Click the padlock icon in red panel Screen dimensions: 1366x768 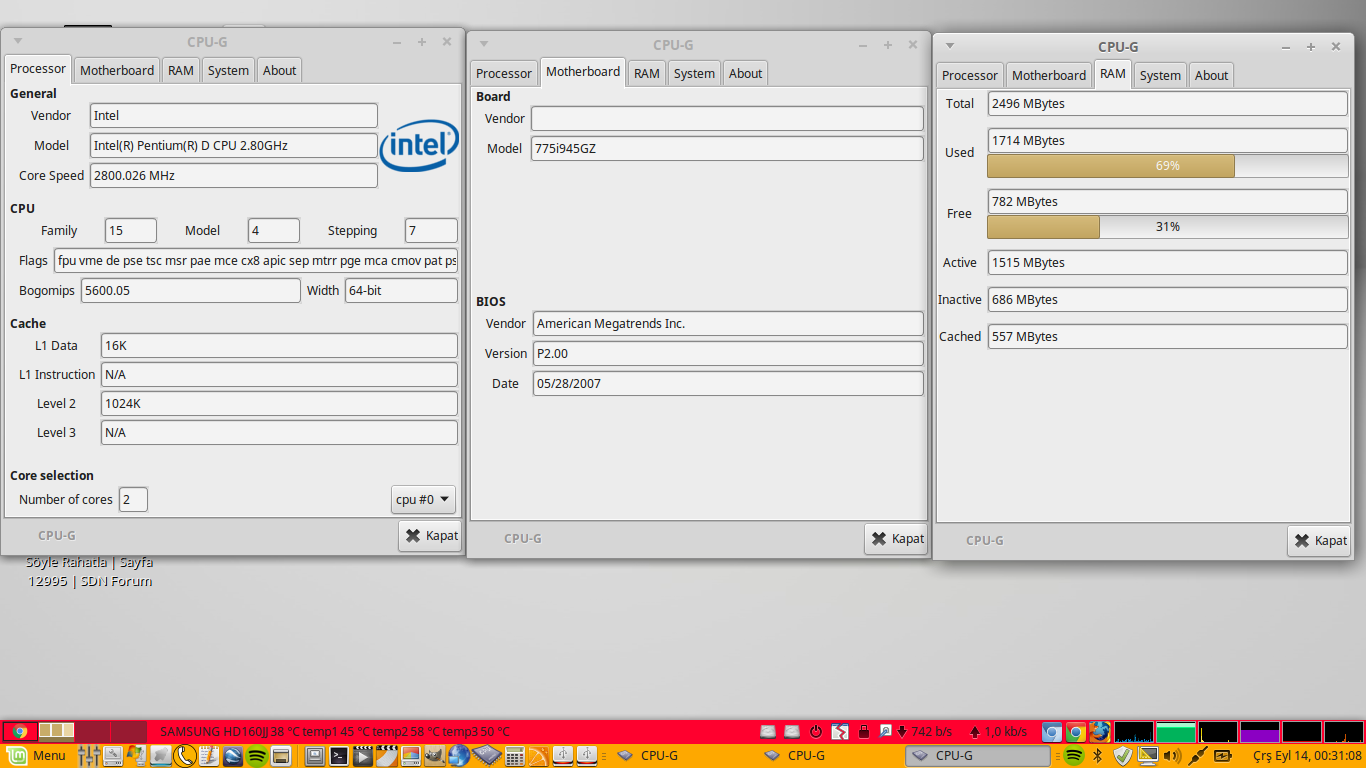(x=864, y=731)
